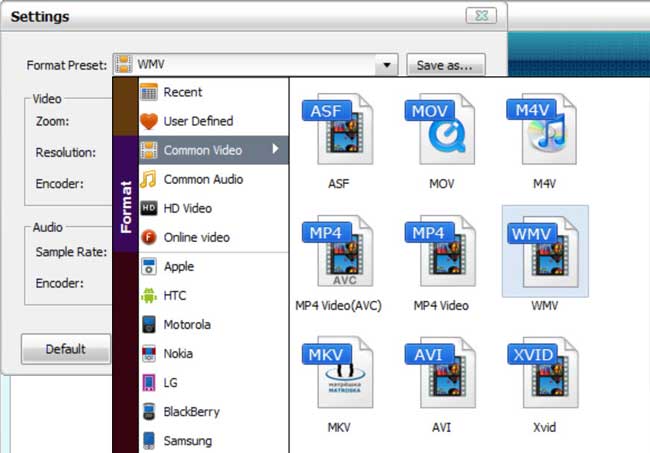Select the ASF format icon
This screenshot has height=453, width=650.
coord(338,129)
